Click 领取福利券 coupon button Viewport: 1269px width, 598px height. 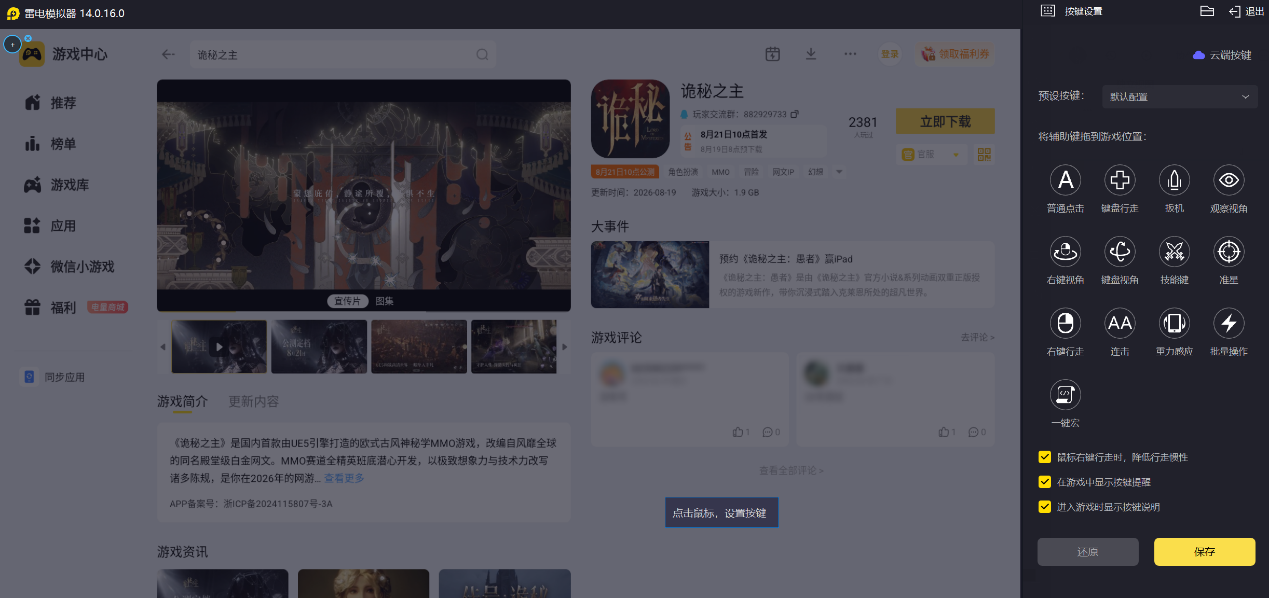tap(954, 54)
